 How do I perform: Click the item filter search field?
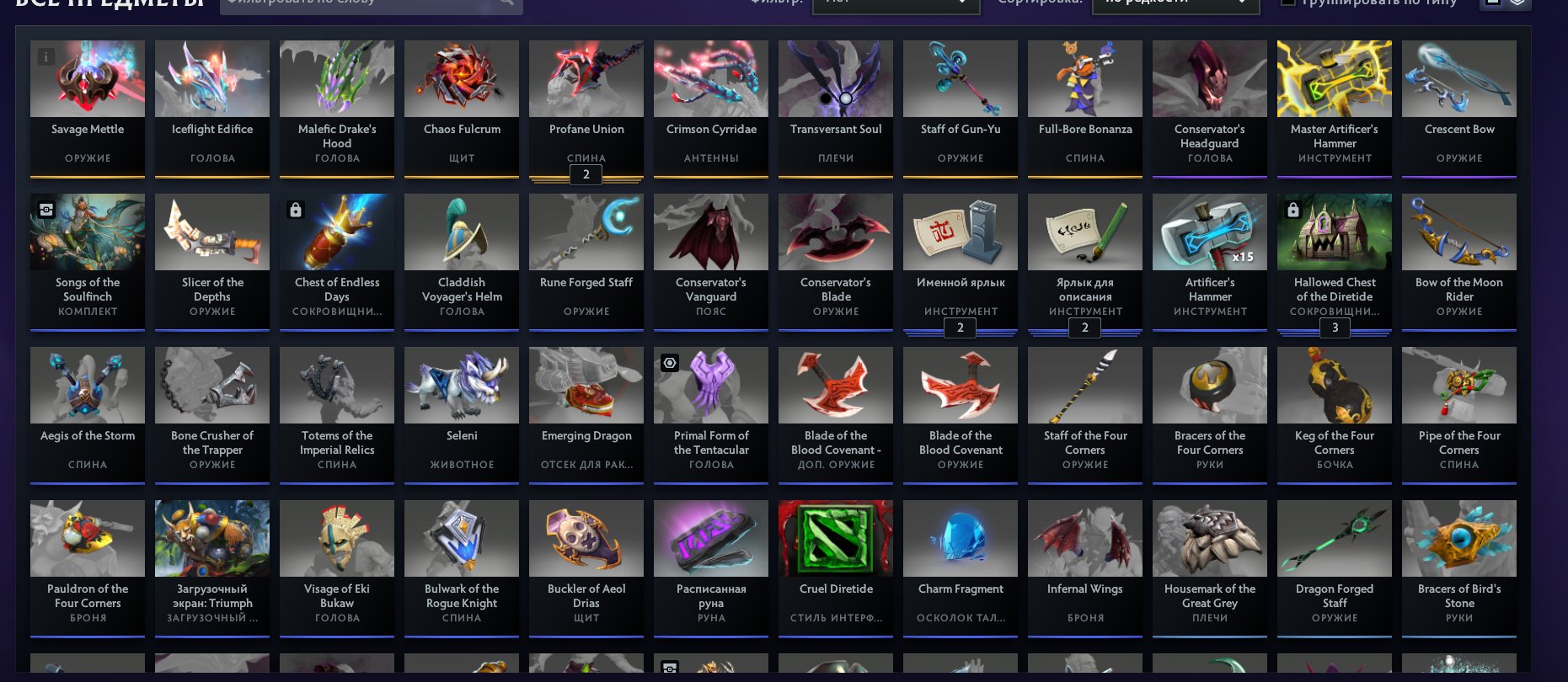coord(371,4)
